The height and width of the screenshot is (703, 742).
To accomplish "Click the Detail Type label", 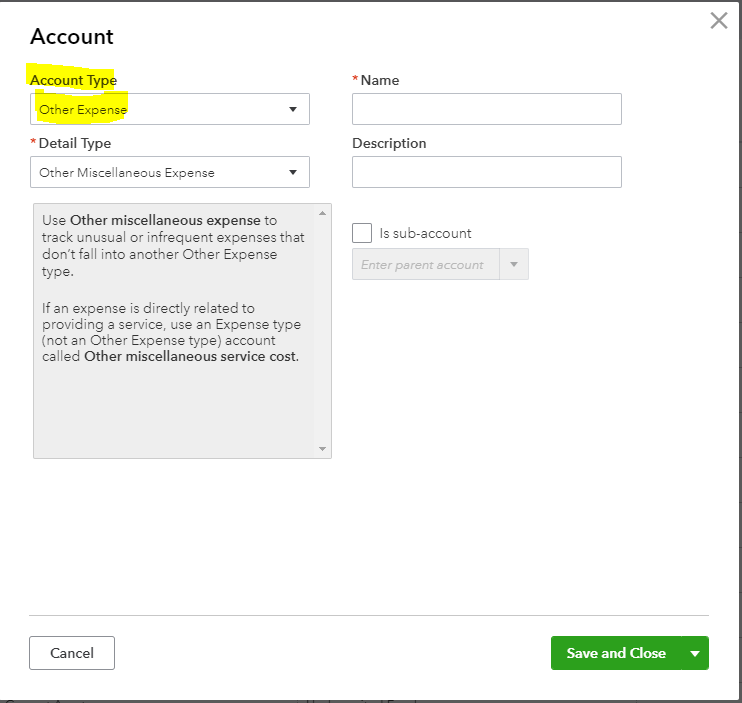I will pos(75,143).
